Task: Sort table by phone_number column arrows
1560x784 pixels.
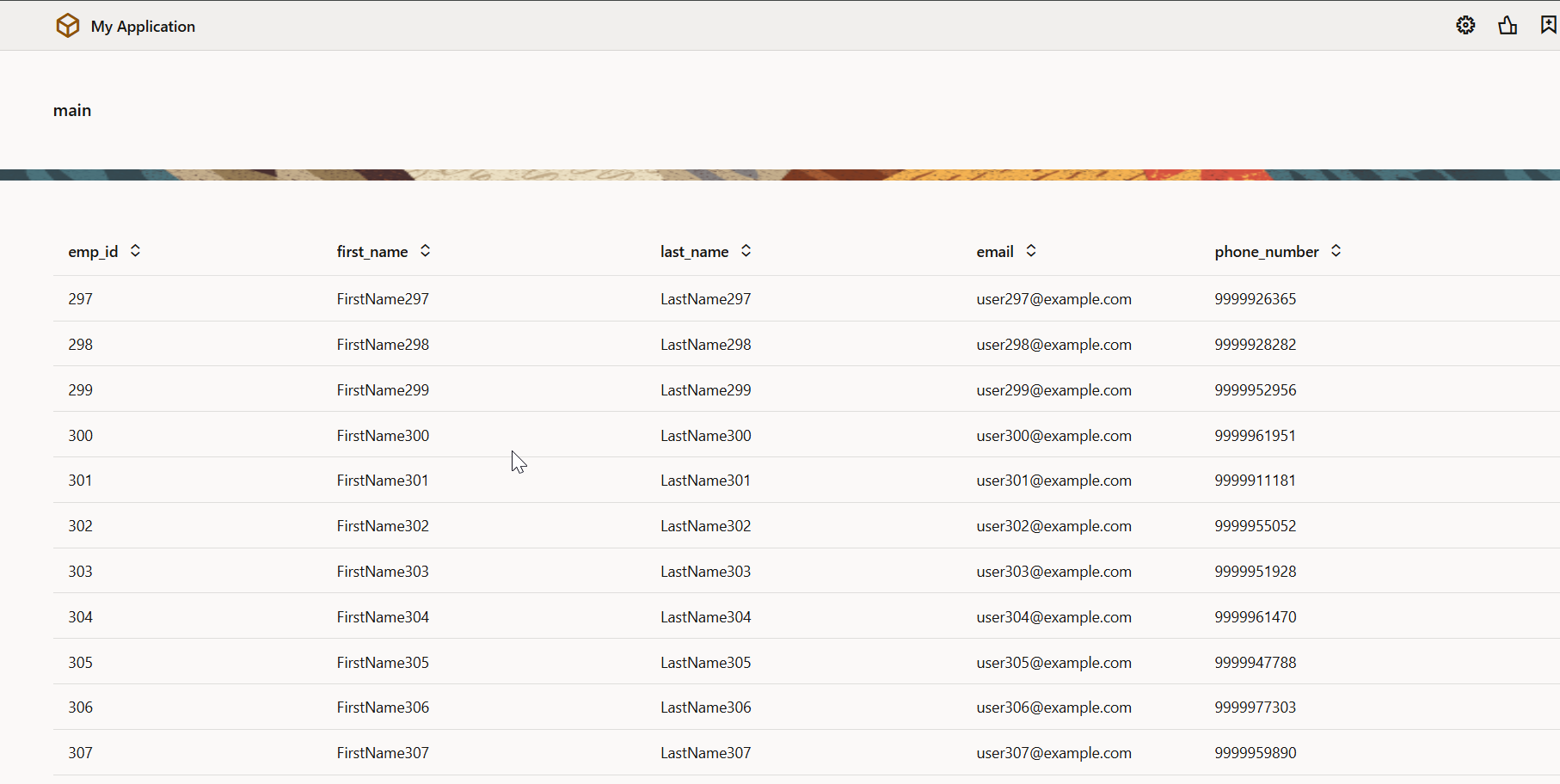Action: pos(1336,251)
